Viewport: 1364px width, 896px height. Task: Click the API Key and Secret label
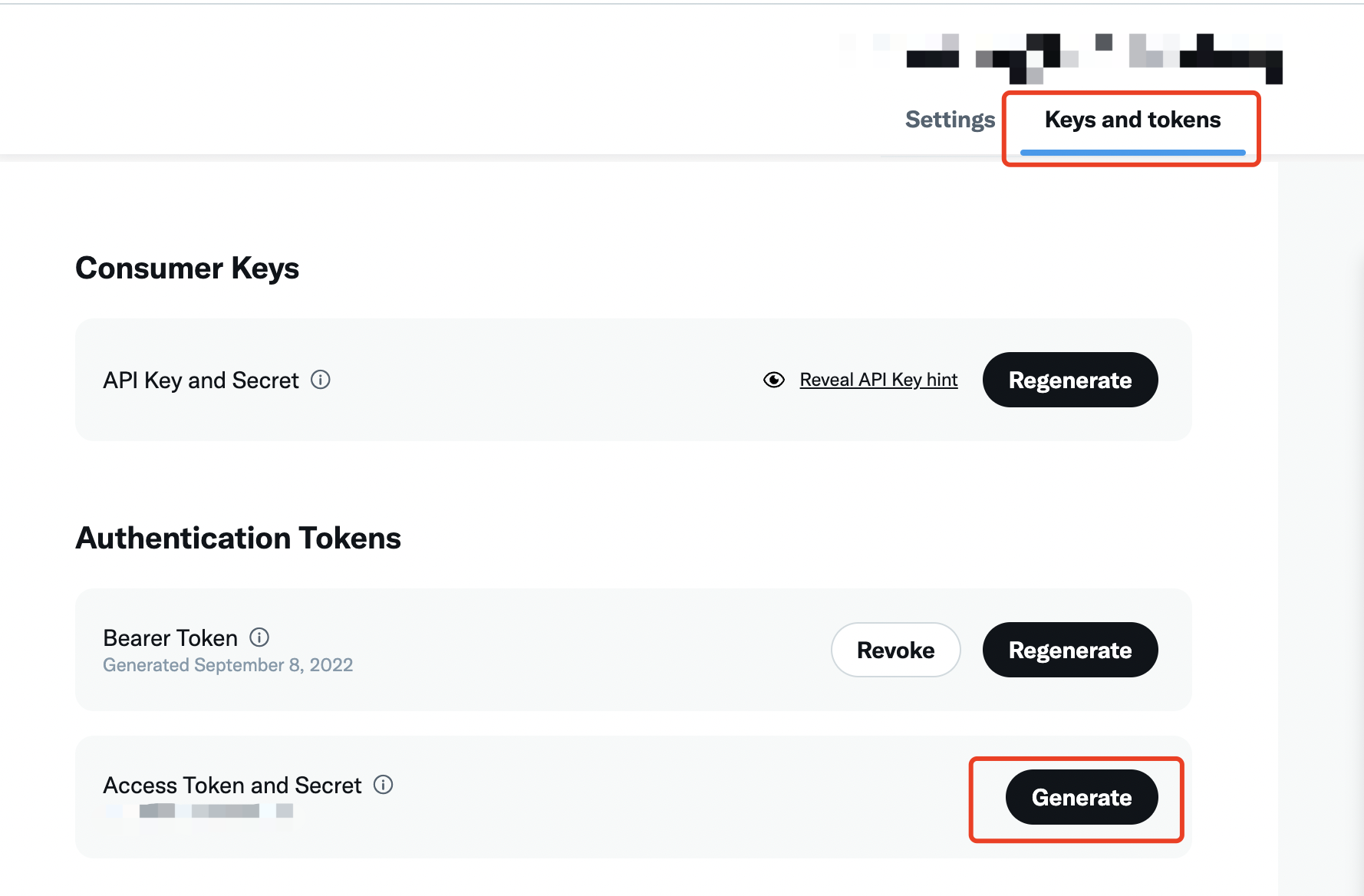pyautogui.click(x=201, y=380)
